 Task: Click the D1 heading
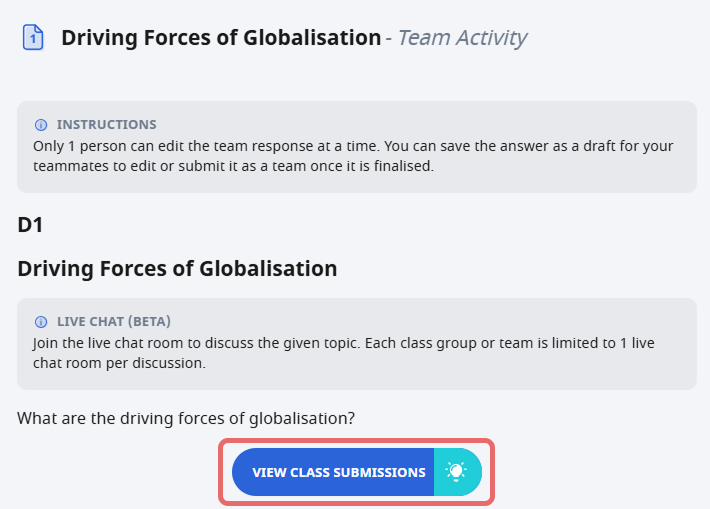(30, 225)
